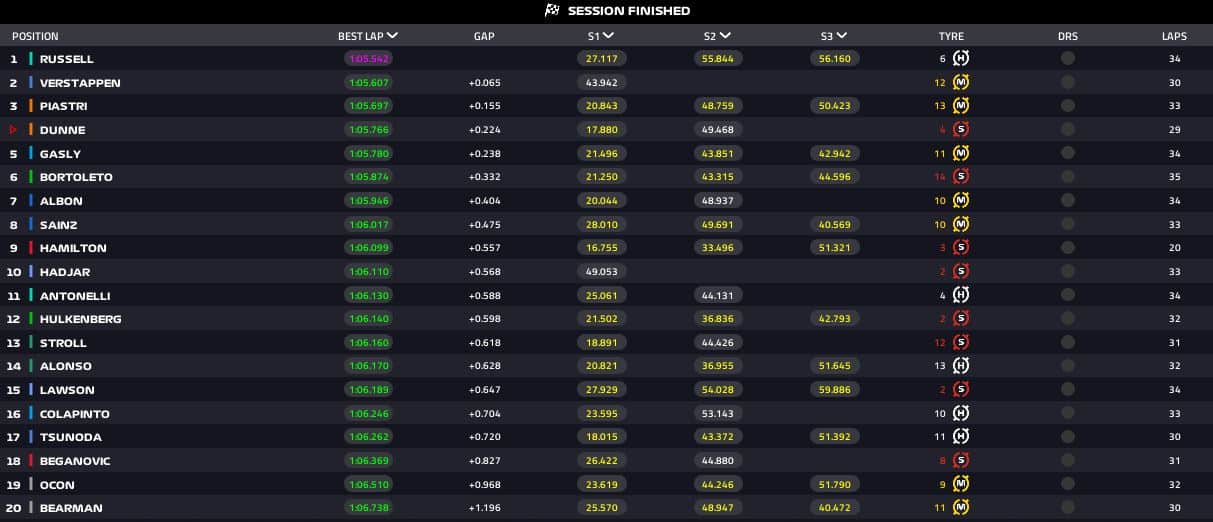Click Dunne's best lap 1:05.766
1213x522 pixels.
point(368,130)
